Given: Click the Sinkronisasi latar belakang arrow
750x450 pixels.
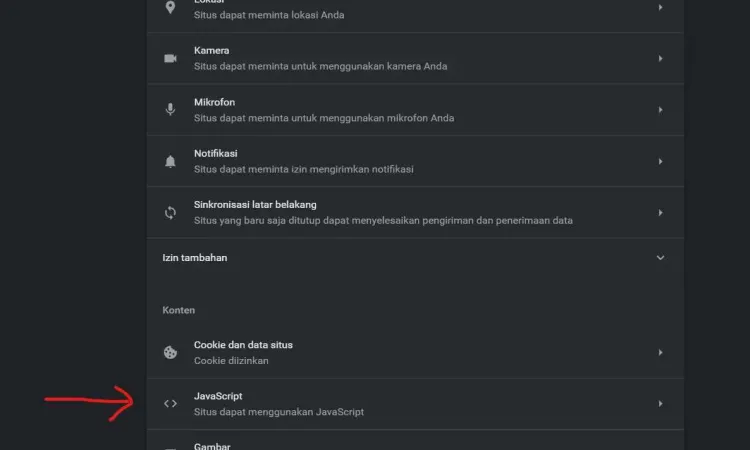Looking at the screenshot, I should click(660, 212).
